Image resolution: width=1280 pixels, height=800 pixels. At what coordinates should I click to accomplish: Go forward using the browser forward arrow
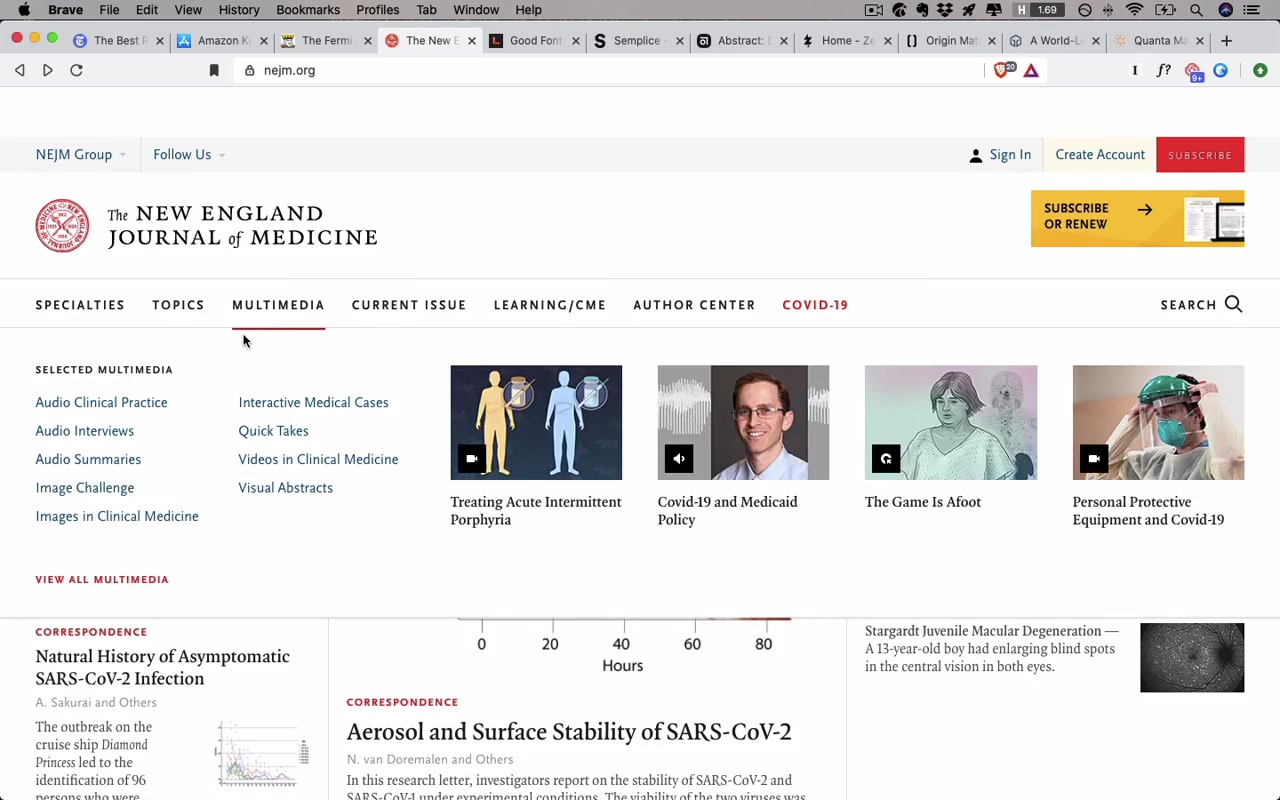pos(47,70)
